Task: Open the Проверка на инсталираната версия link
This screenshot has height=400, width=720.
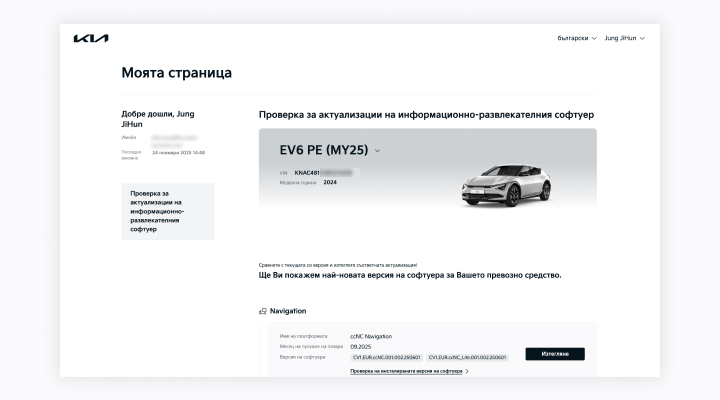Action: pos(406,371)
